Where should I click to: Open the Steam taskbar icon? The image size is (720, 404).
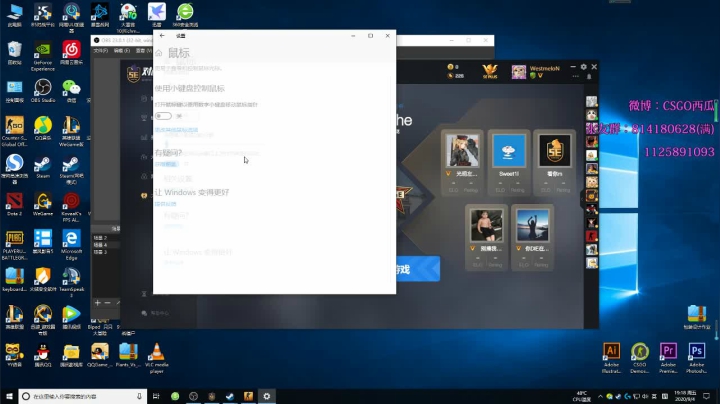pyautogui.click(x=230, y=396)
